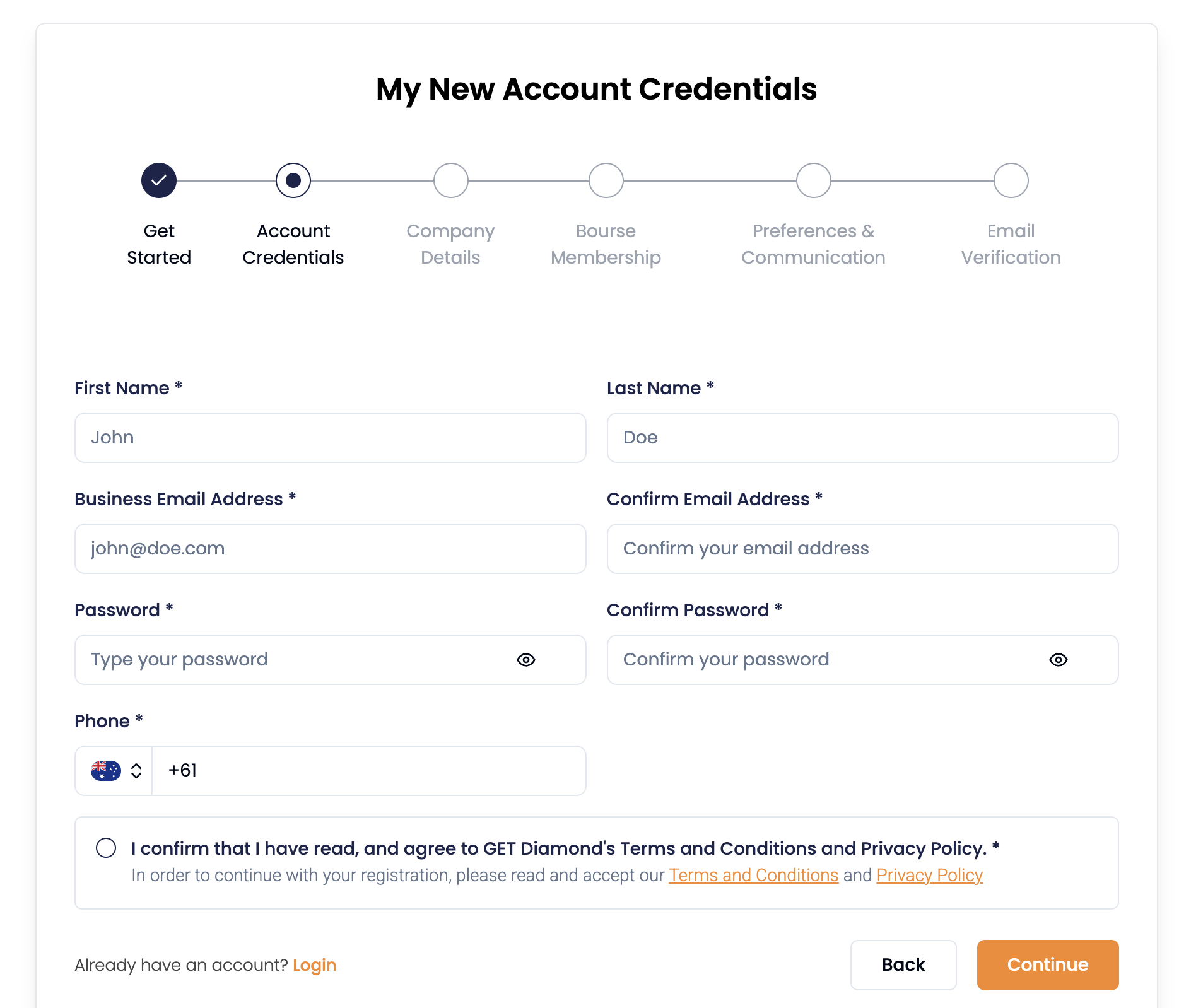This screenshot has height=1008, width=1191.
Task: Click the Email Verification step circle
Action: [1011, 180]
